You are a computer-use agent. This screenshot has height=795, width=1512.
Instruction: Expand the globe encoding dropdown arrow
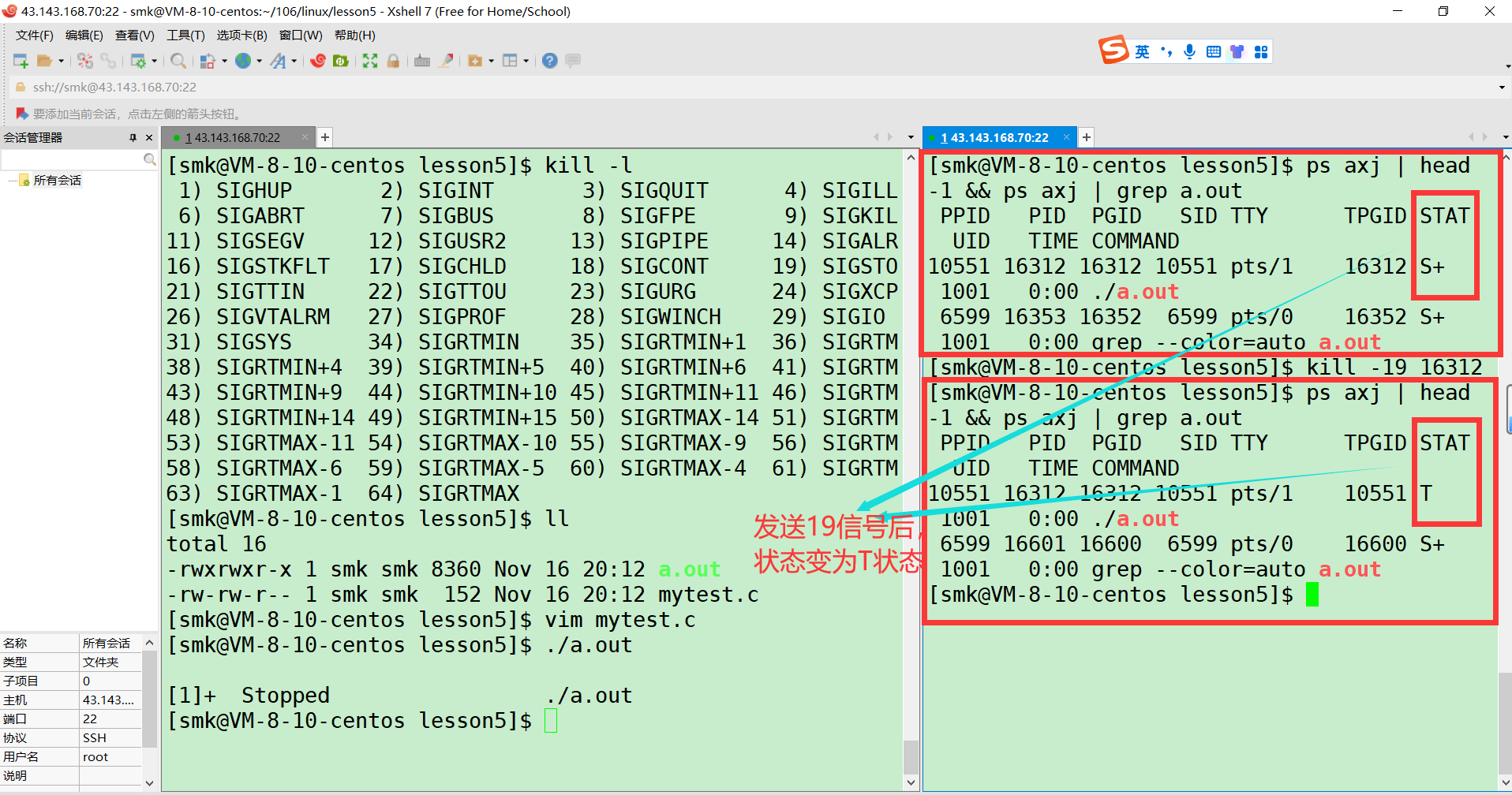(x=259, y=61)
